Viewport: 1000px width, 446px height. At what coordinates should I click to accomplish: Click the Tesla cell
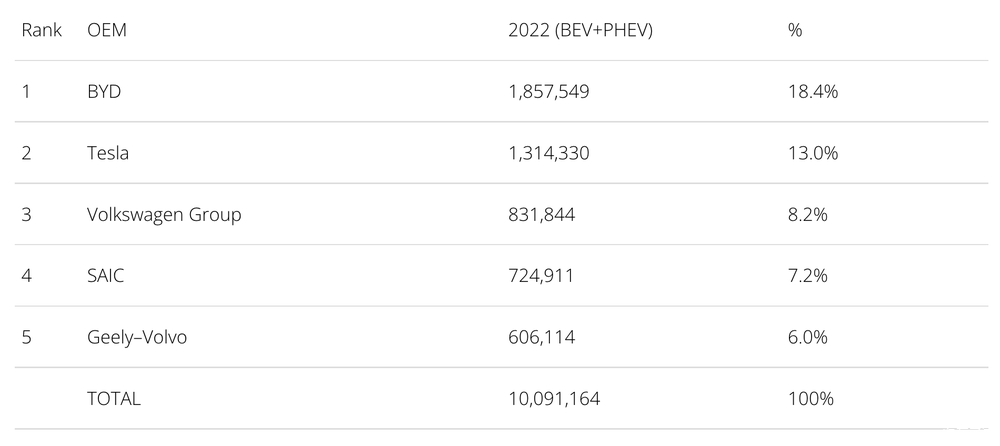108,153
